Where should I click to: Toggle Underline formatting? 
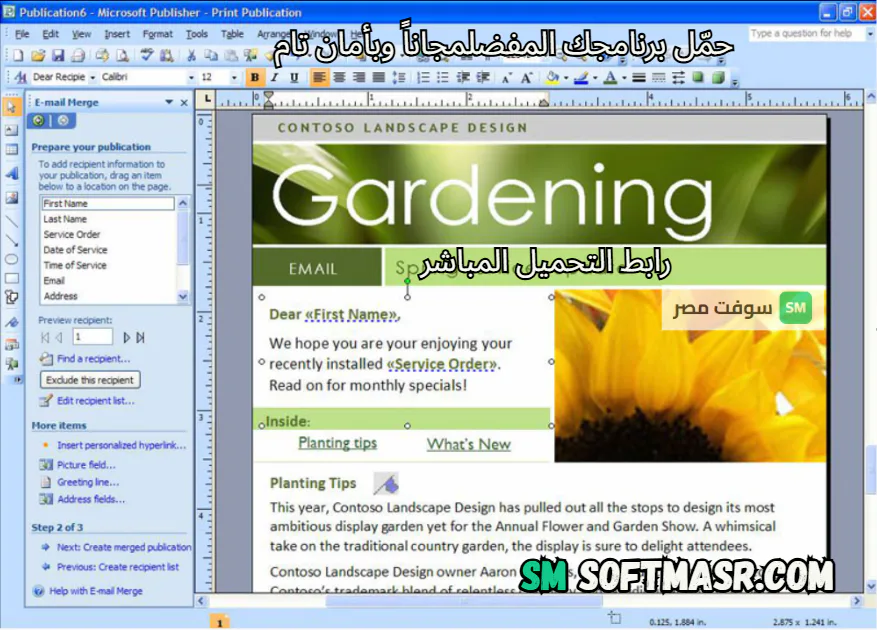[x=294, y=77]
